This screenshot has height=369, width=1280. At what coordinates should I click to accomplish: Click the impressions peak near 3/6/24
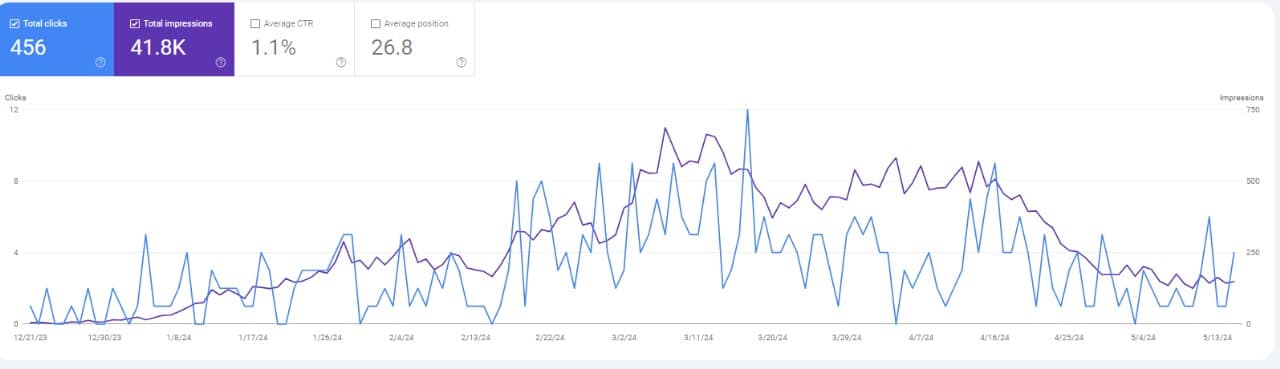coord(665,128)
